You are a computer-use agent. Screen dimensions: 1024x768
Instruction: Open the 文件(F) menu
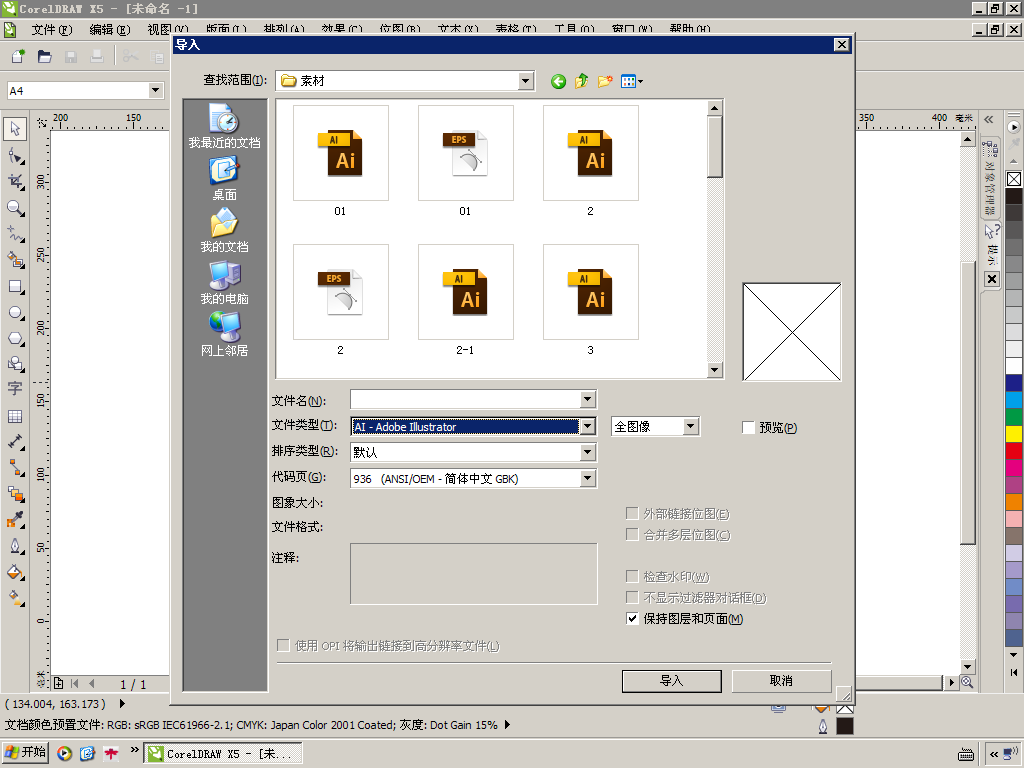[52, 29]
